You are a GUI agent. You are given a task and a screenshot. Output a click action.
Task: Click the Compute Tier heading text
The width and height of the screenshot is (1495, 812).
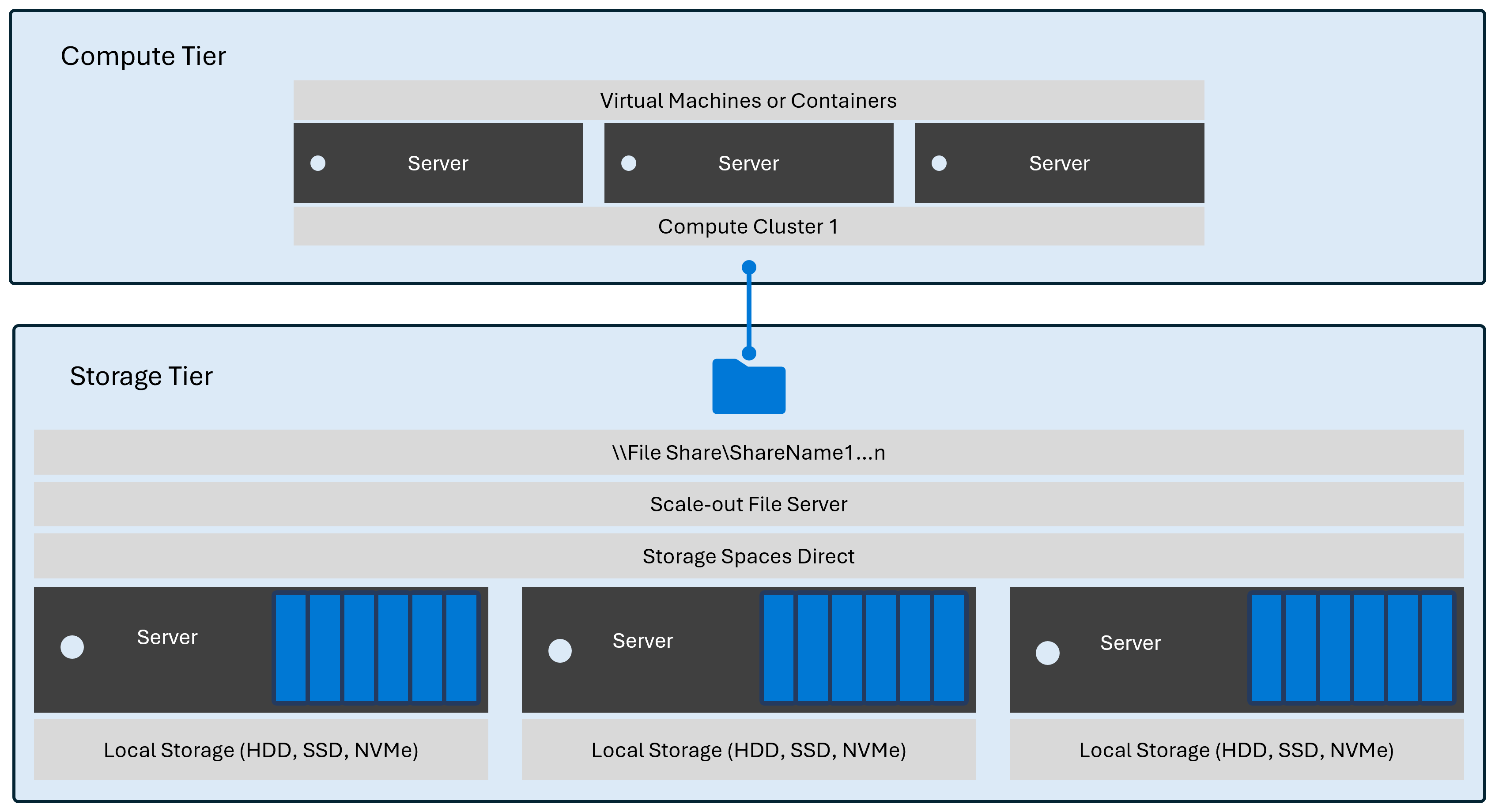pos(143,57)
